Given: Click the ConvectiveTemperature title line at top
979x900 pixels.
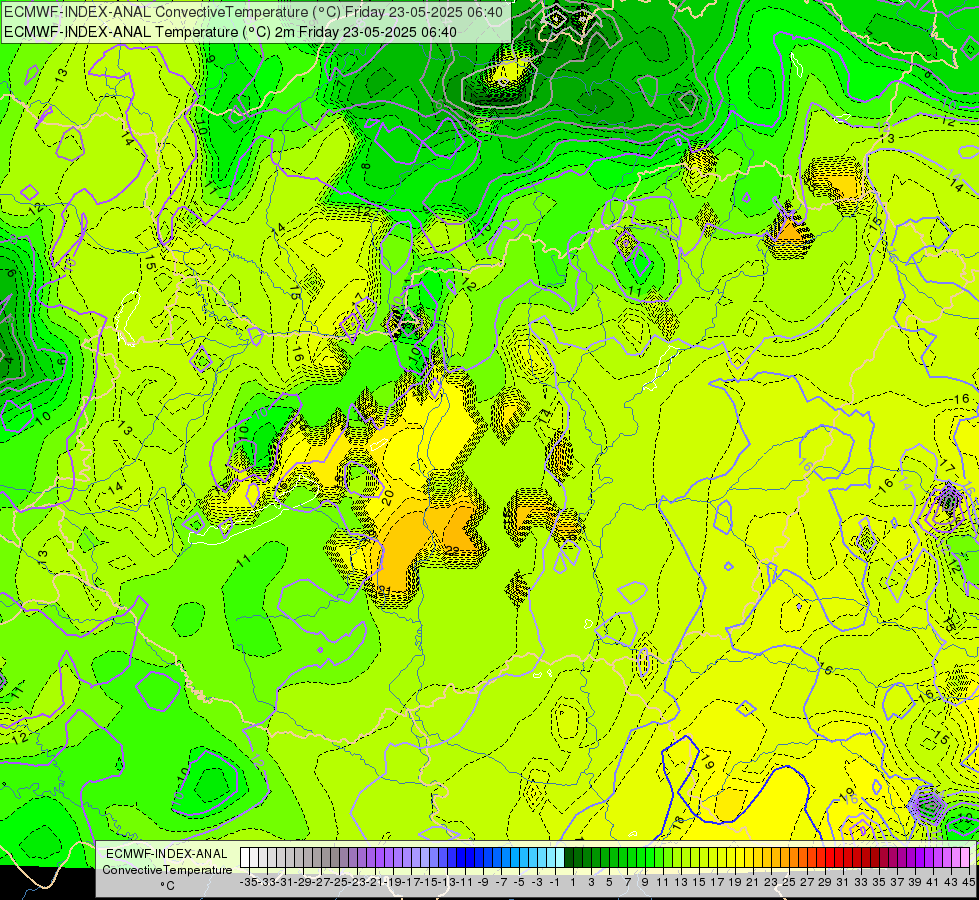Looking at the screenshot, I should click(253, 12).
